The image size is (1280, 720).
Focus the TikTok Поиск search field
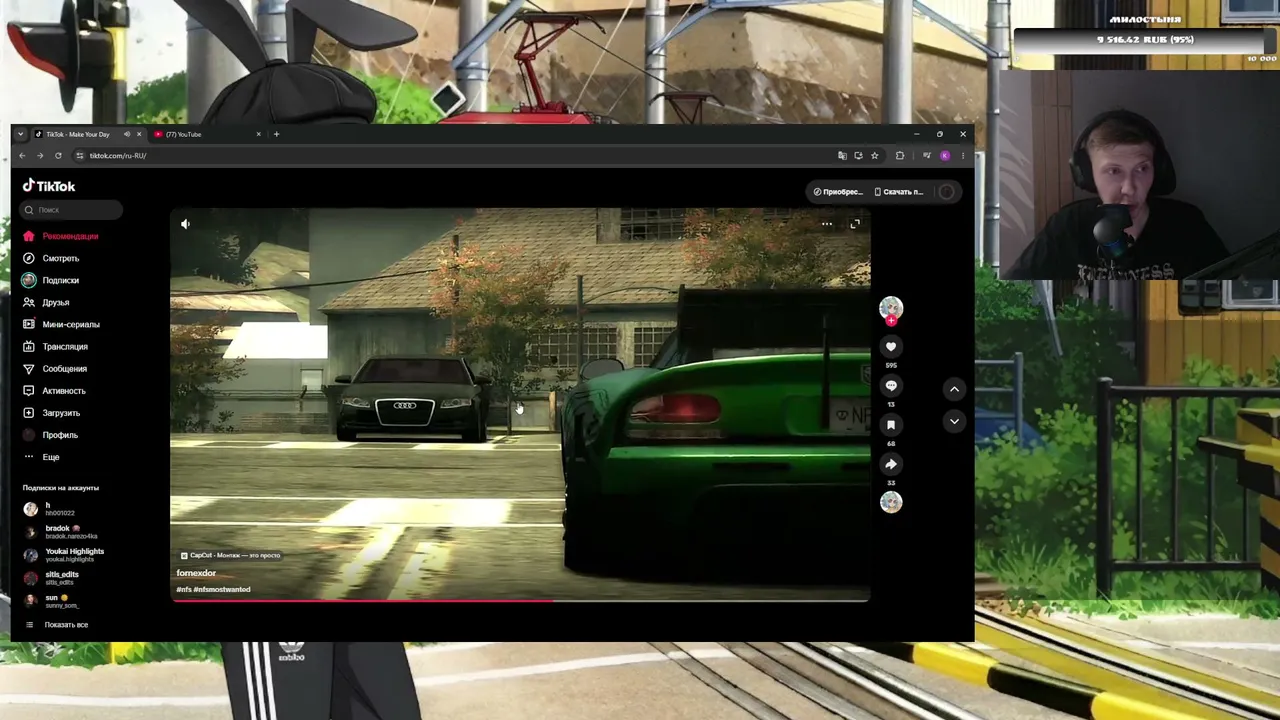click(71, 210)
